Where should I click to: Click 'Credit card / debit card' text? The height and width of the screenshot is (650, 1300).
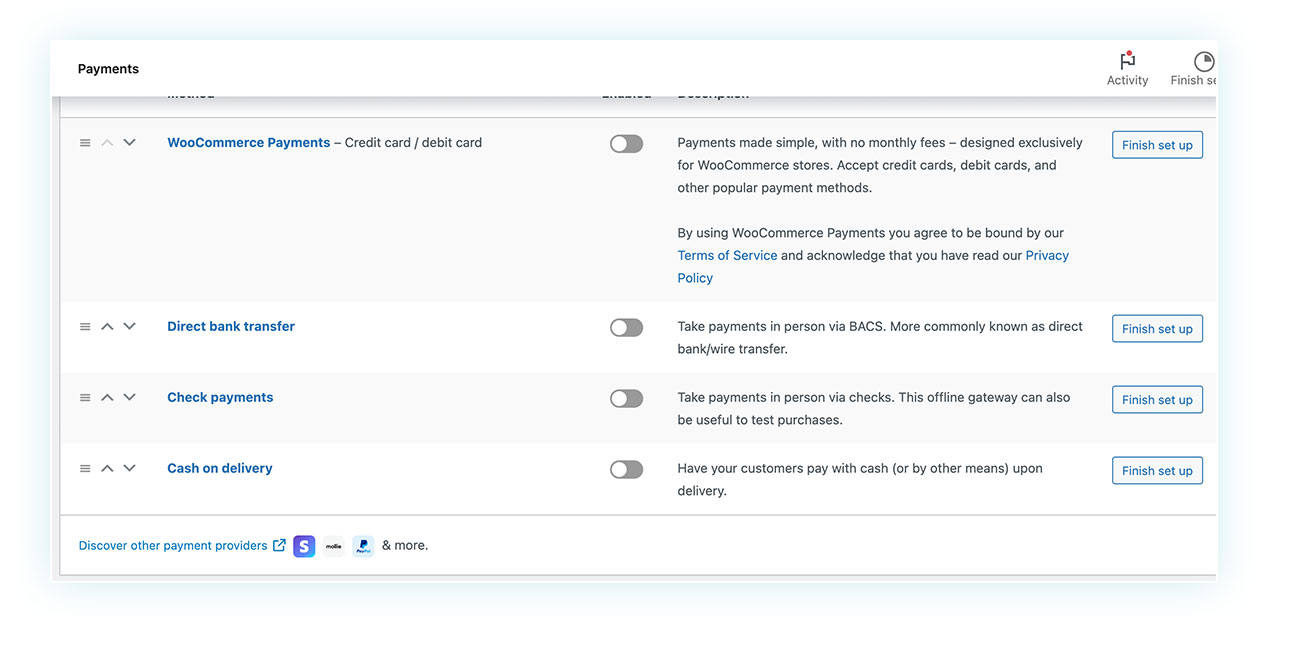click(413, 143)
